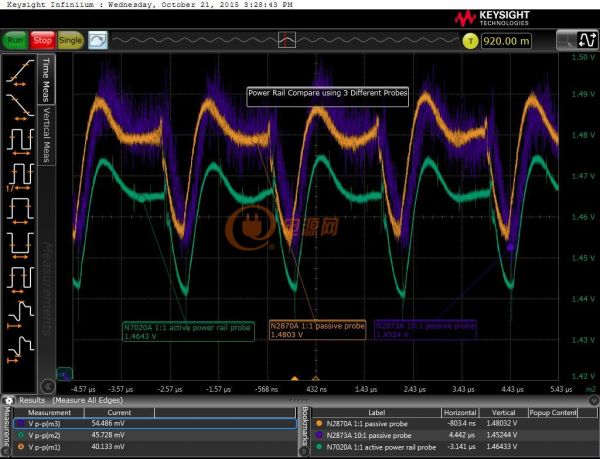Edit the 920.00 m trigger level field
This screenshot has width=600, height=459.
(506, 41)
